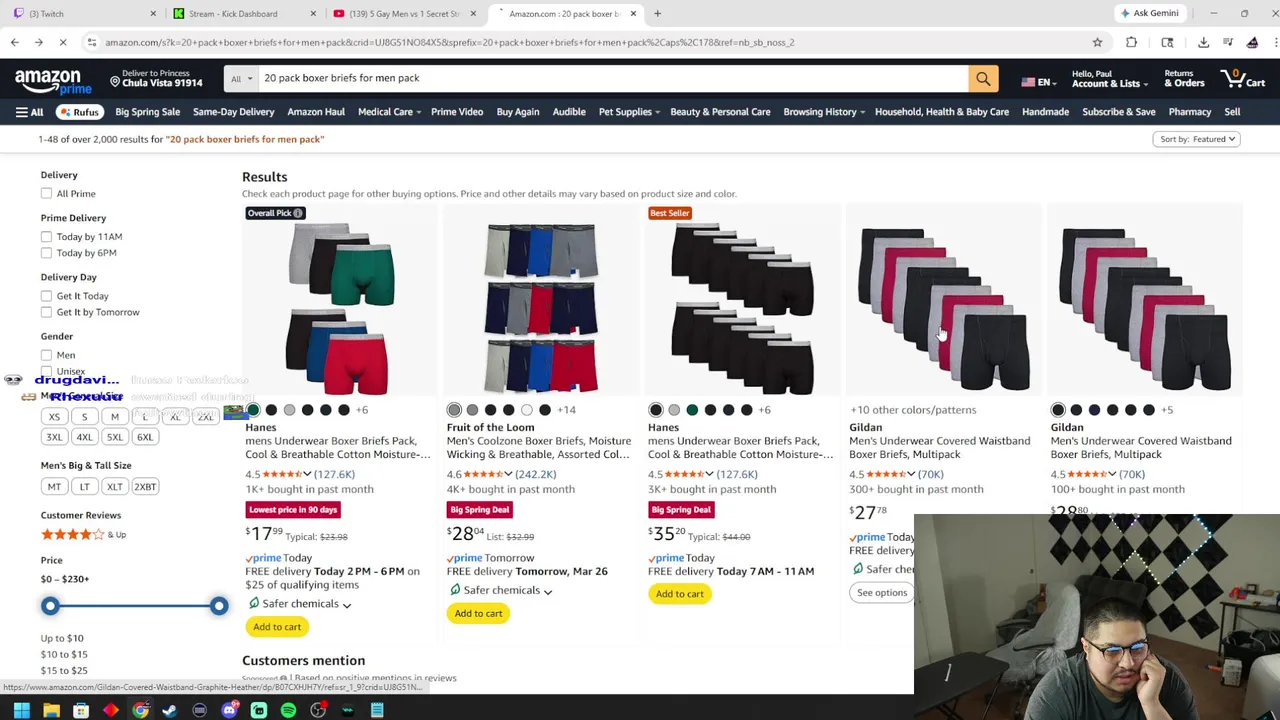Click the Up to $10 price link
This screenshot has height=720, width=1280.
coord(62,638)
